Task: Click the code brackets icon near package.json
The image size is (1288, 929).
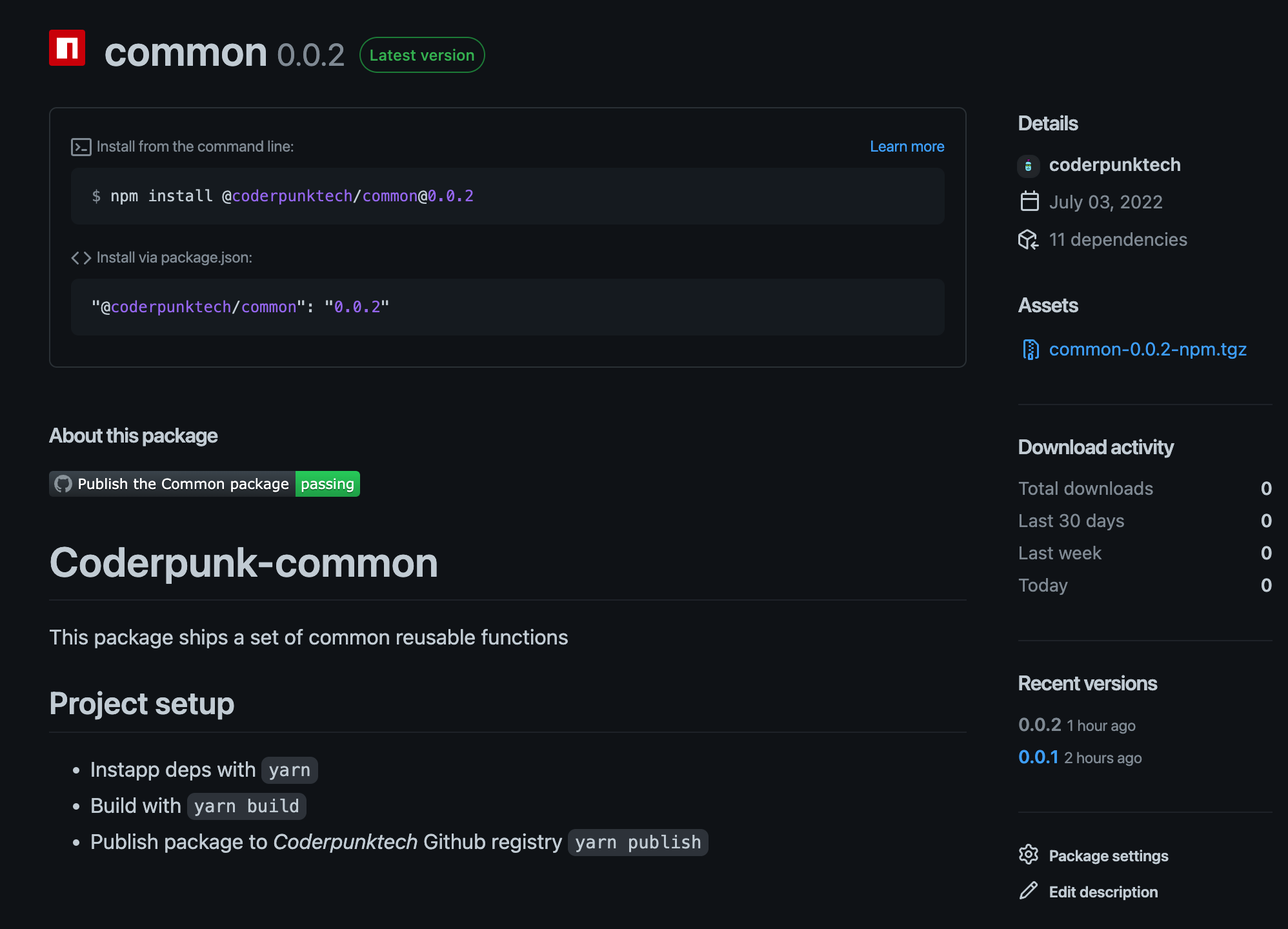Action: [81, 258]
